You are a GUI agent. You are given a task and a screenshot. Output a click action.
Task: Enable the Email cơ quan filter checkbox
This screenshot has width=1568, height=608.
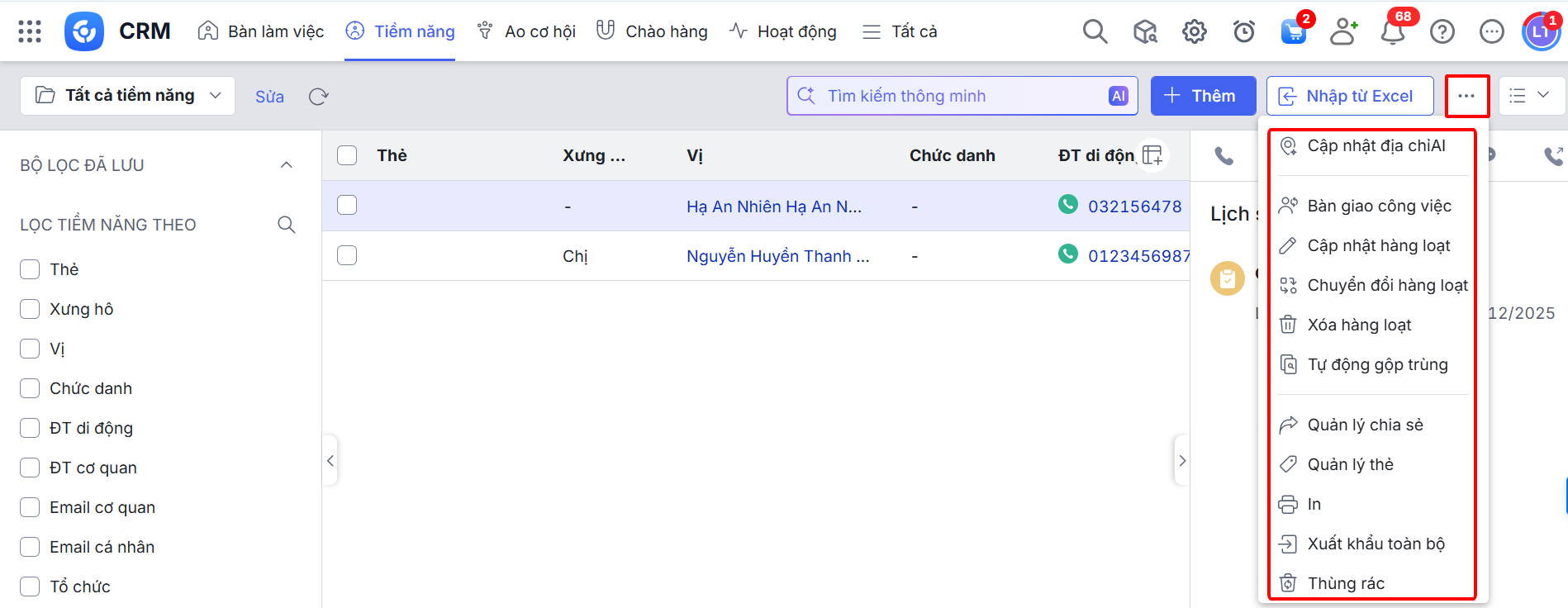tap(30, 507)
